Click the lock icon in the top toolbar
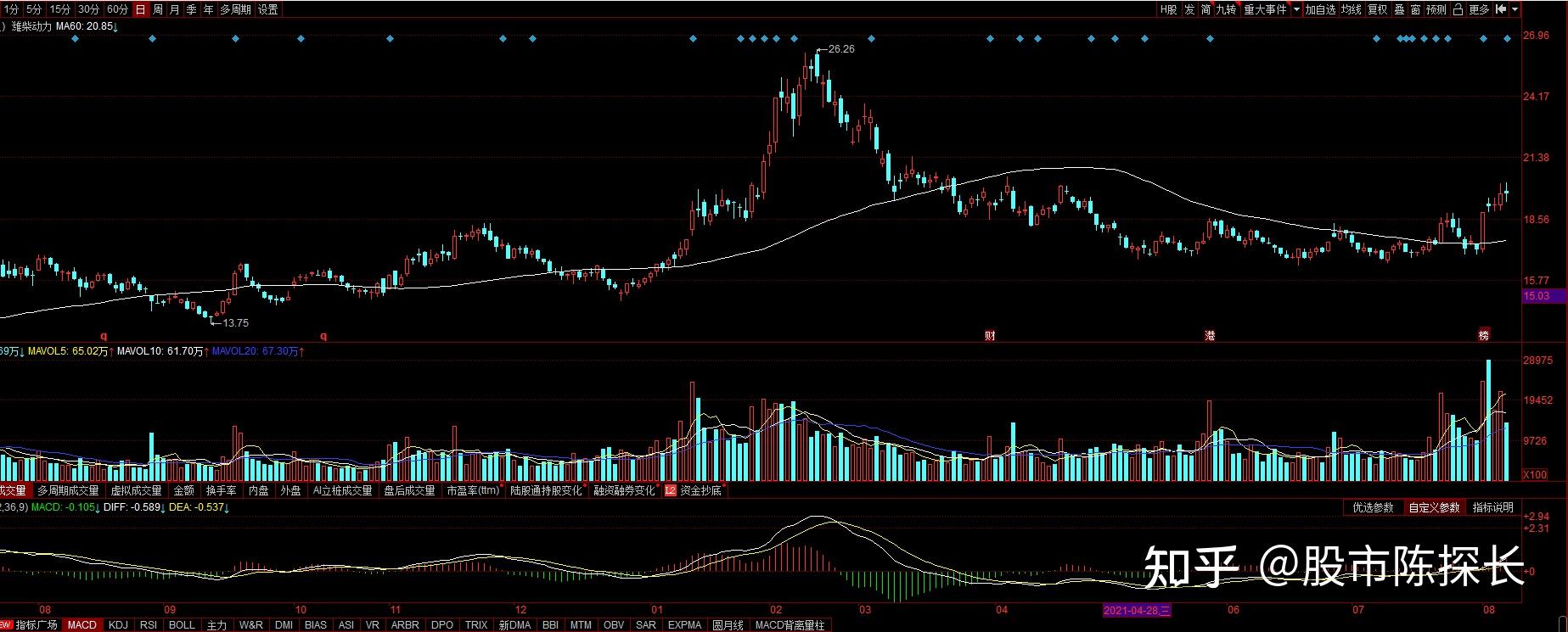 click(x=1458, y=9)
